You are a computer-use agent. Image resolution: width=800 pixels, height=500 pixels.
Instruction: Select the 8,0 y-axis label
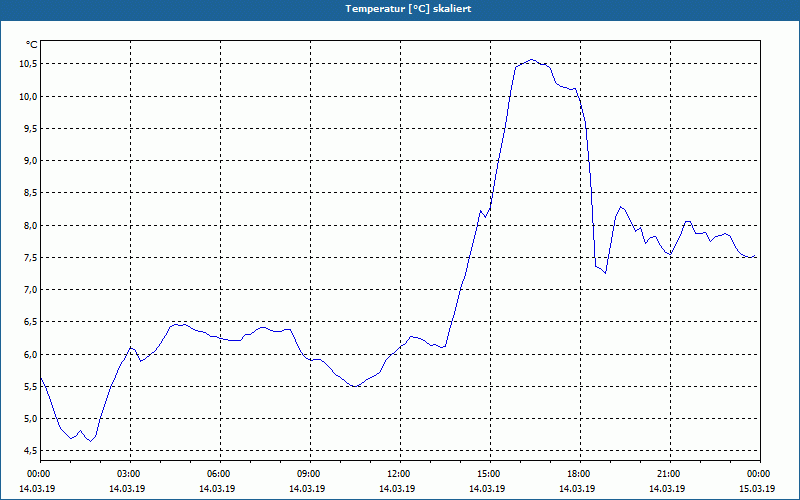click(31, 226)
